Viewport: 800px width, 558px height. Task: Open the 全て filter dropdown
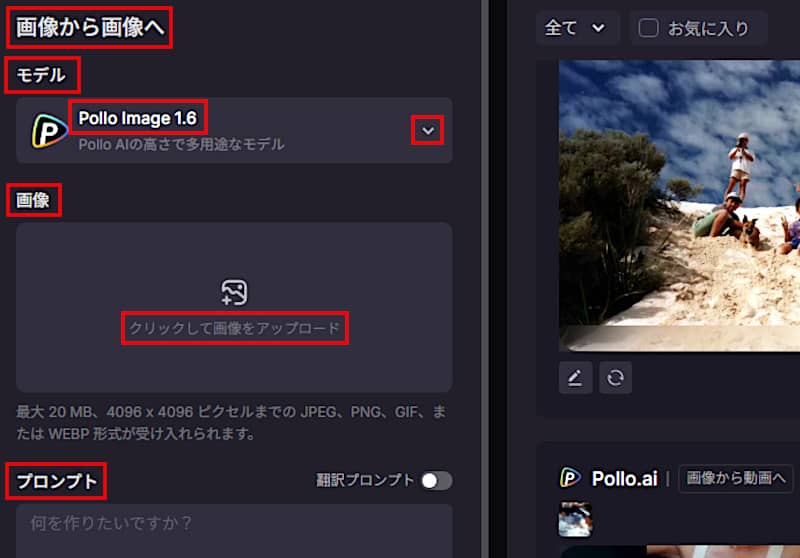click(x=576, y=28)
